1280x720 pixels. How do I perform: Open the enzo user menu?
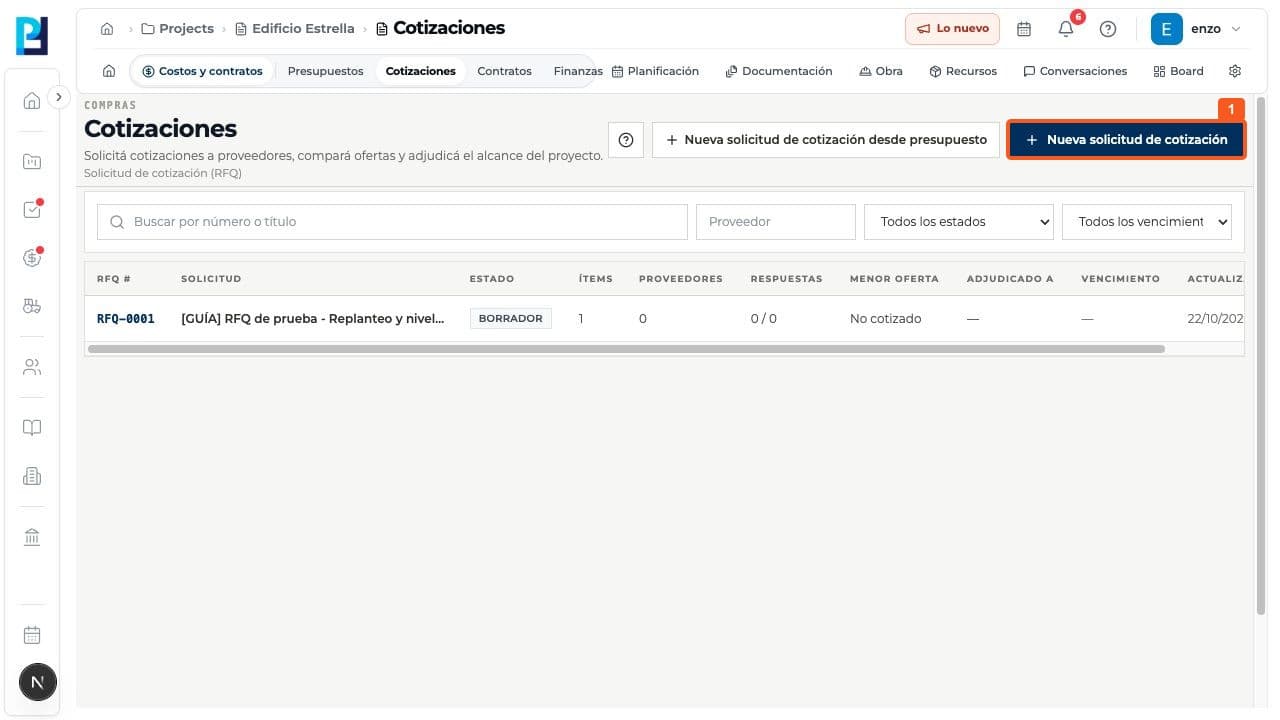[x=1197, y=29]
